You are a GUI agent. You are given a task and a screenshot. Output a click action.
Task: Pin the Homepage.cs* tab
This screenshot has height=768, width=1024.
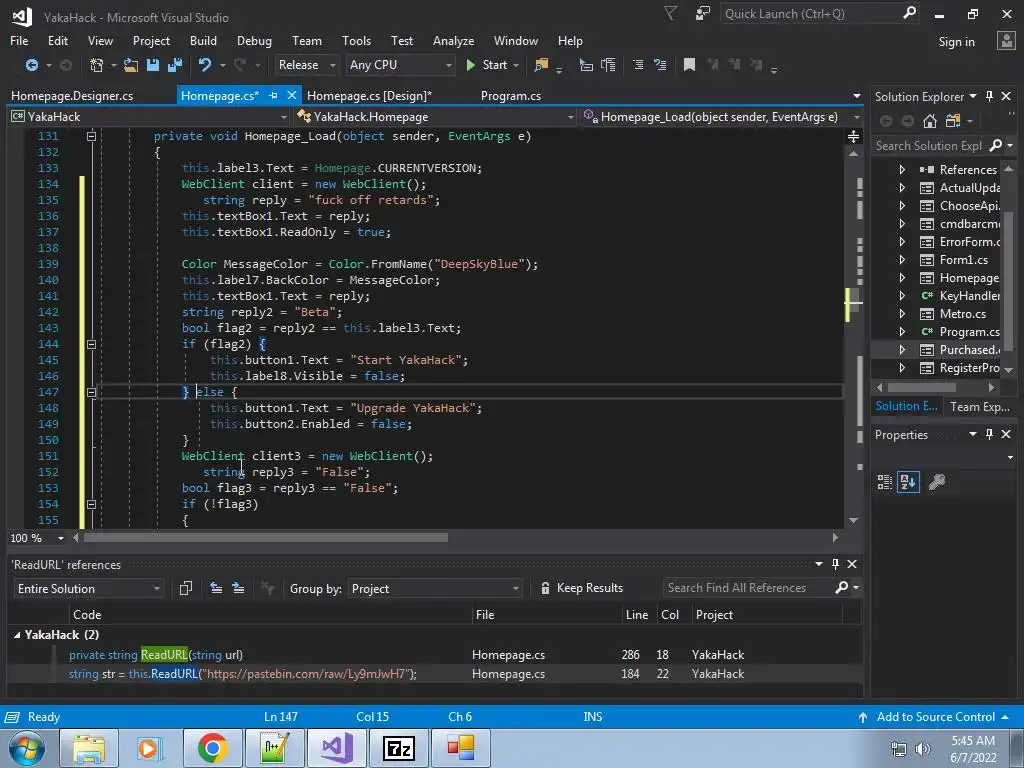273,95
